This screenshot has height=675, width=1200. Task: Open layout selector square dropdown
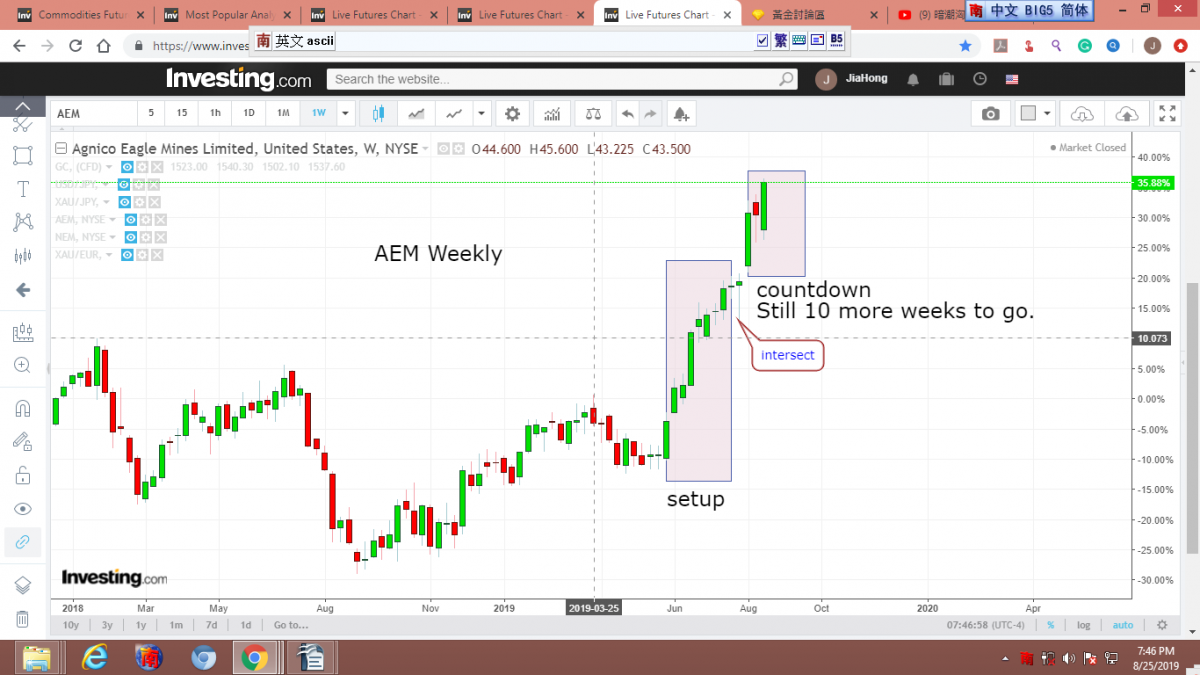[x=1035, y=114]
